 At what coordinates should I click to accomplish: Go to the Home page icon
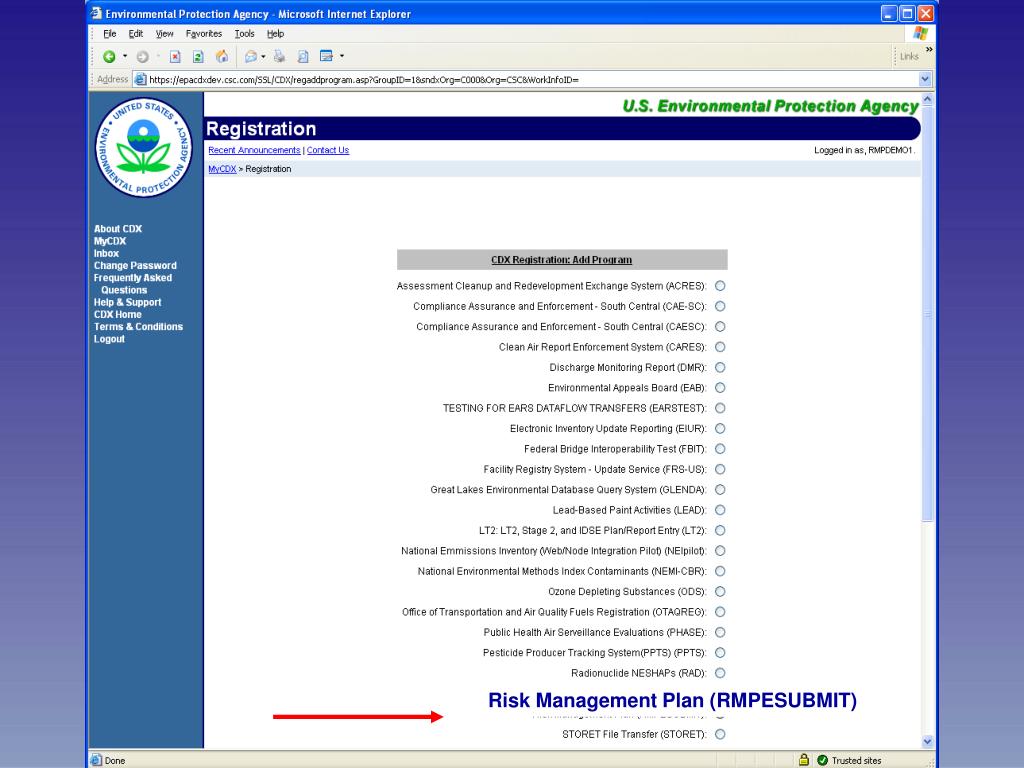click(x=222, y=57)
